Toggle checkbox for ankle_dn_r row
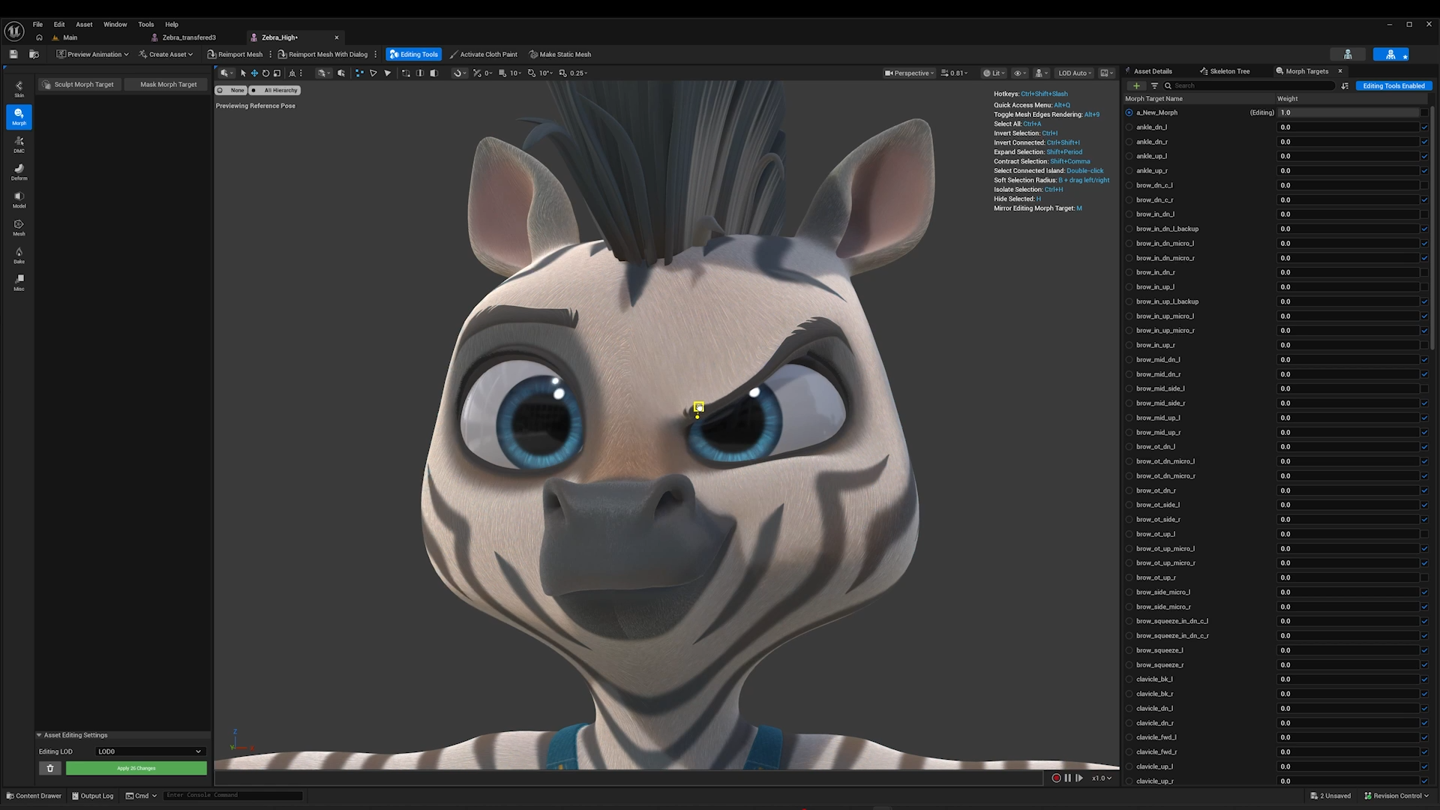Viewport: 1440px width, 810px height. [1424, 142]
